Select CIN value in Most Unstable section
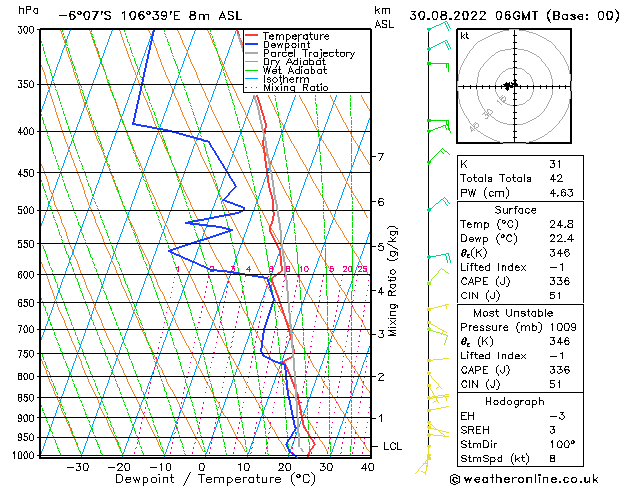629x486 pixels. tap(555, 384)
